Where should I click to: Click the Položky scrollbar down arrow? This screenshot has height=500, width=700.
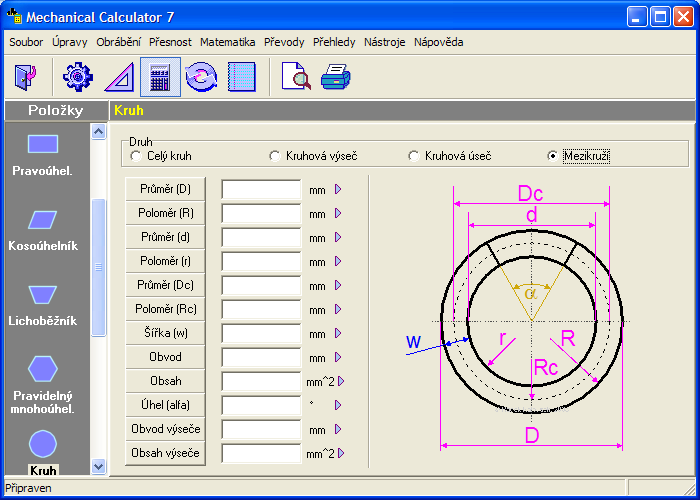tap(99, 467)
